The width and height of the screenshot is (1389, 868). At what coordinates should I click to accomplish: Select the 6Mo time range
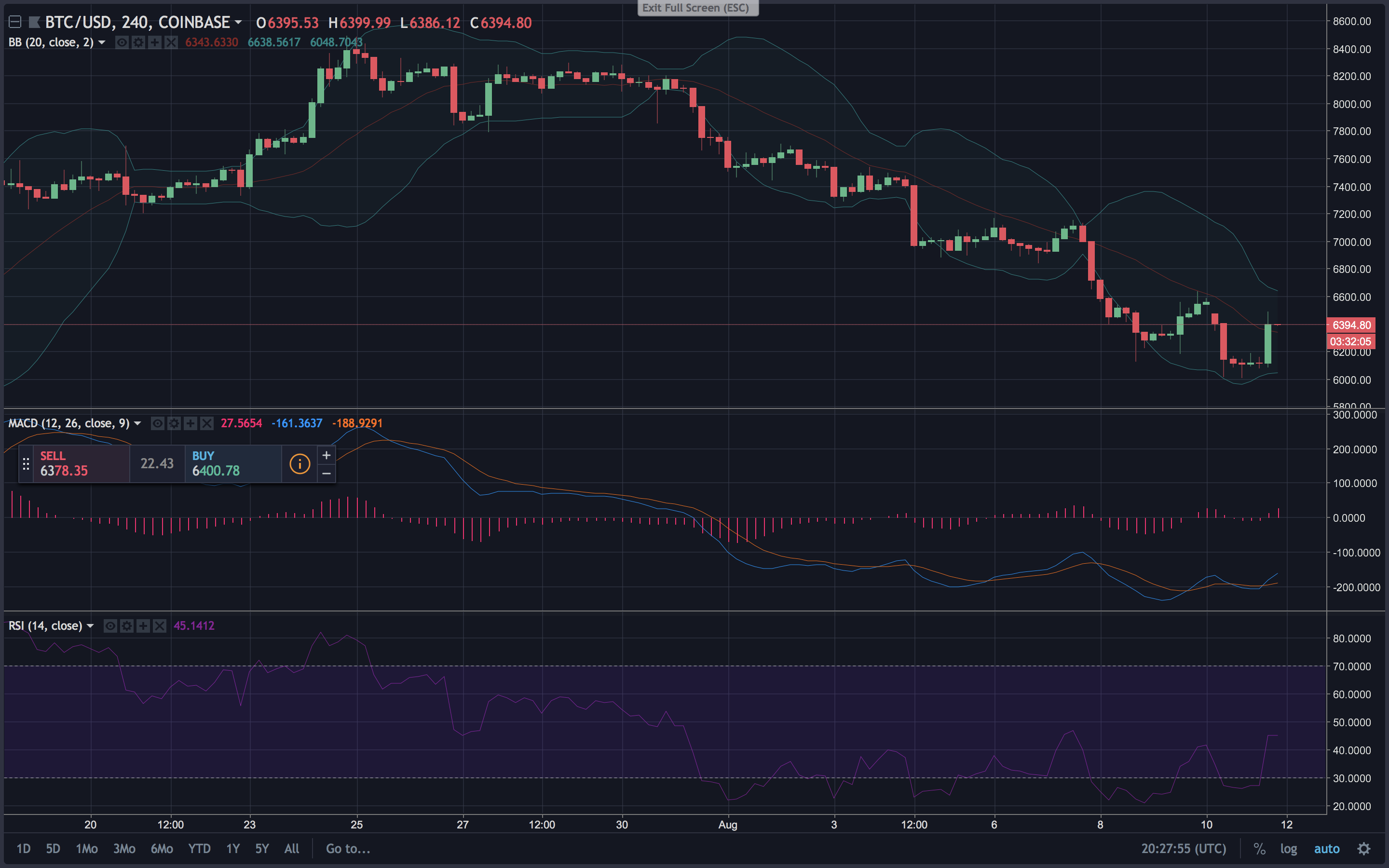tap(162, 849)
